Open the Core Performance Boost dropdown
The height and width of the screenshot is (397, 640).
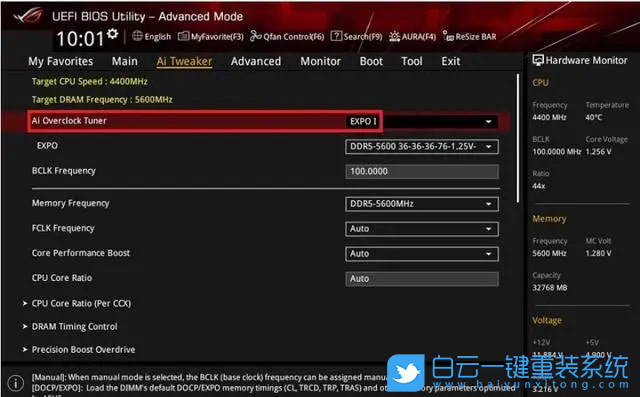point(422,254)
